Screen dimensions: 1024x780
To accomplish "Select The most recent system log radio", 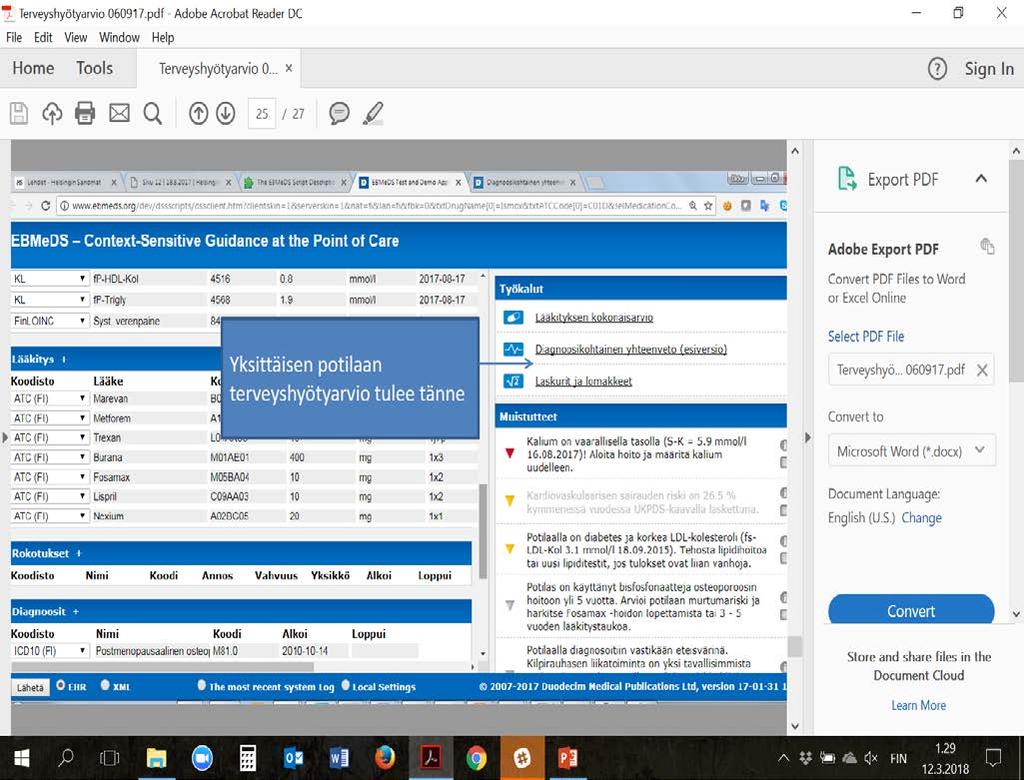I will tap(202, 685).
